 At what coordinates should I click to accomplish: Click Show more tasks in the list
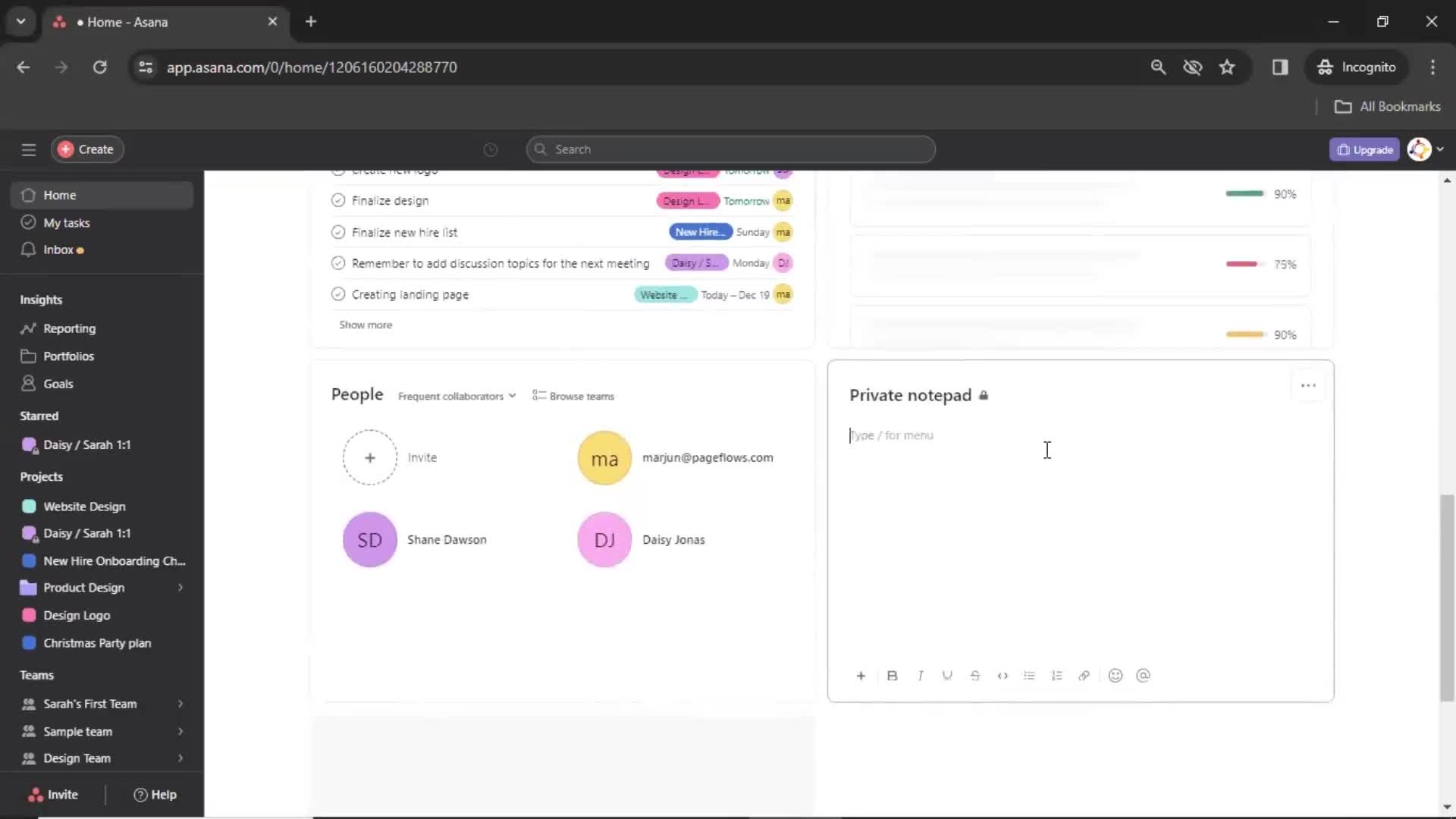[365, 324]
